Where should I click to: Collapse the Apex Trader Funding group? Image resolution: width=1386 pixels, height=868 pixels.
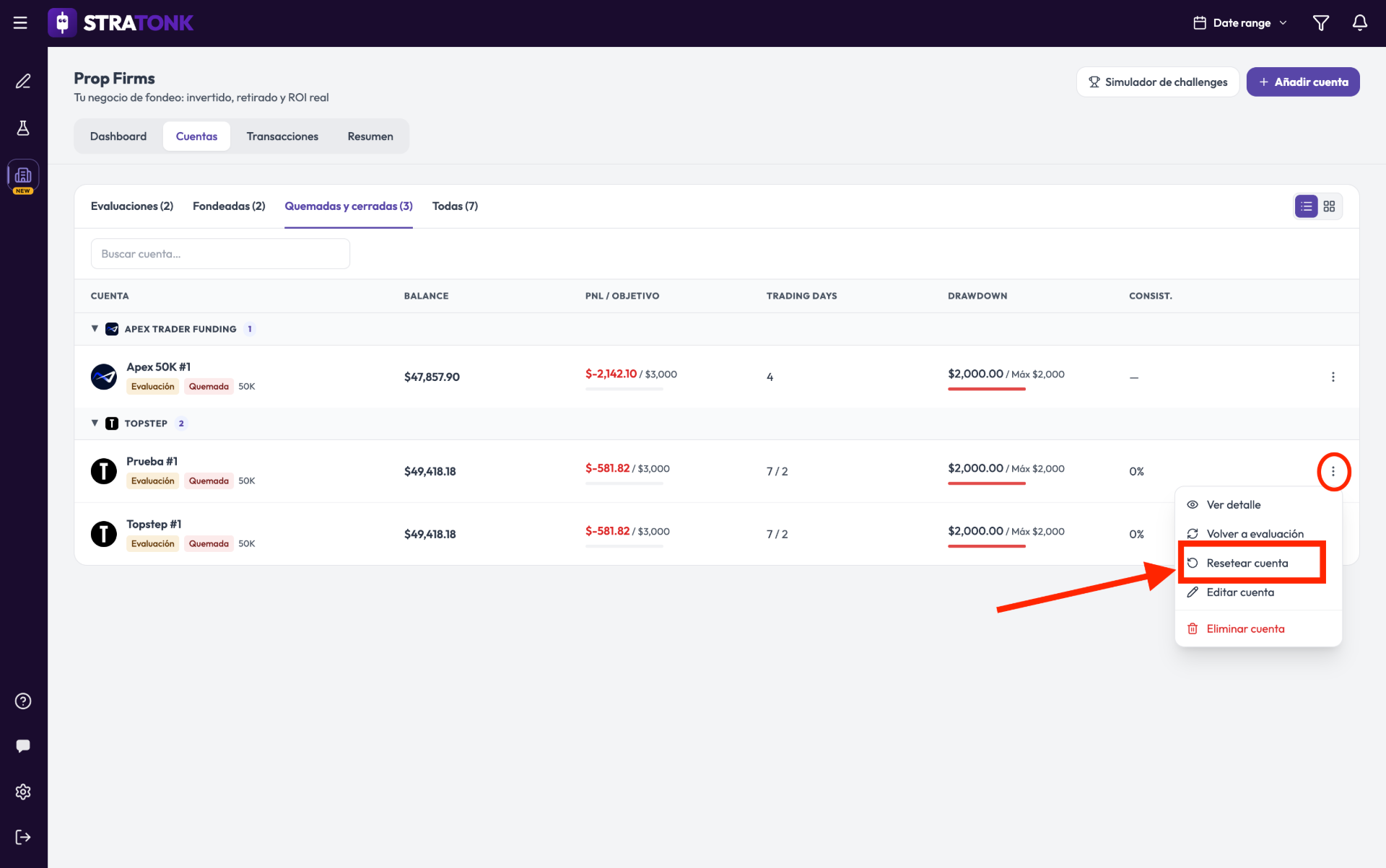(95, 329)
